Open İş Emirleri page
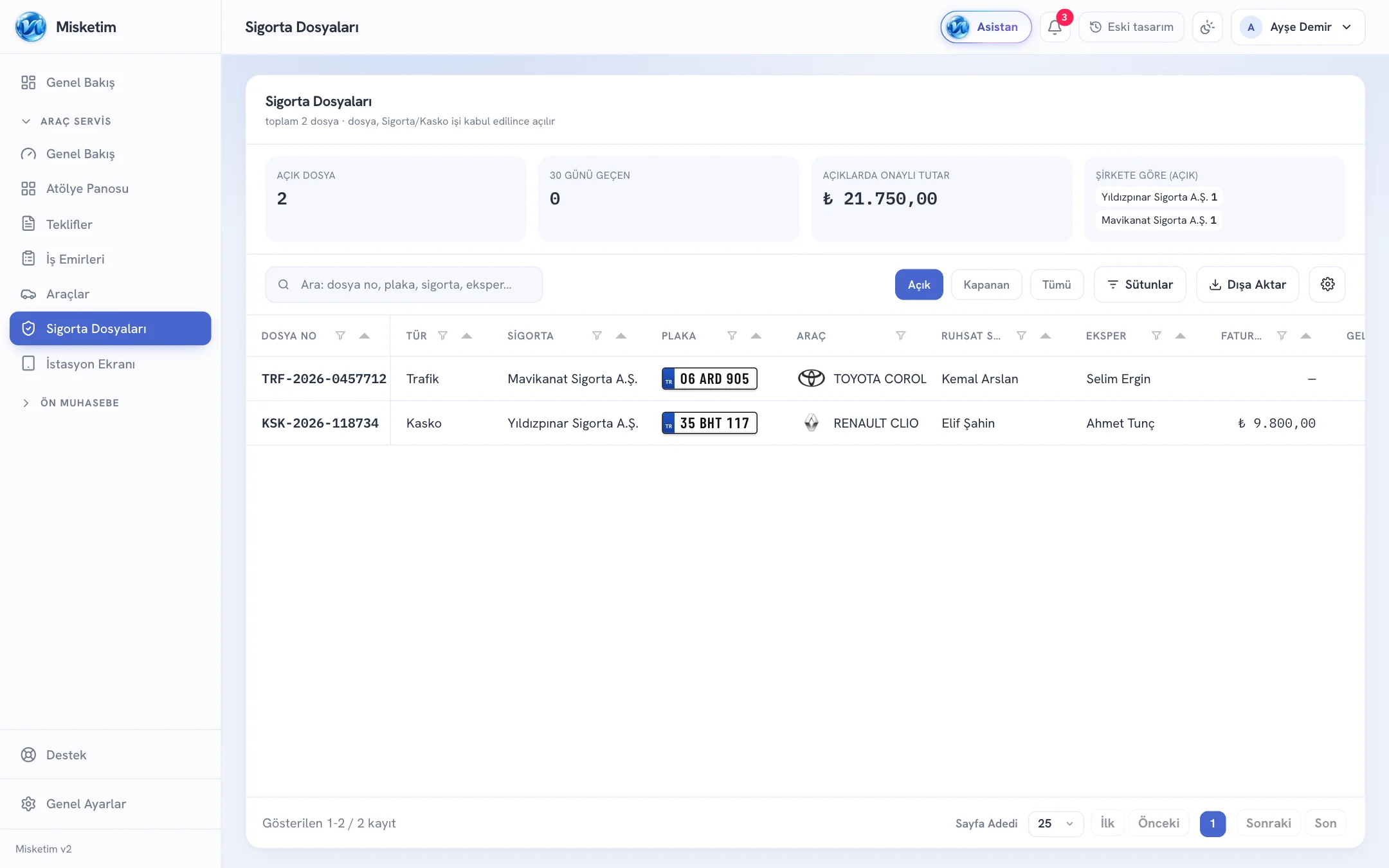Image resolution: width=1389 pixels, height=868 pixels. pyautogui.click(x=111, y=258)
